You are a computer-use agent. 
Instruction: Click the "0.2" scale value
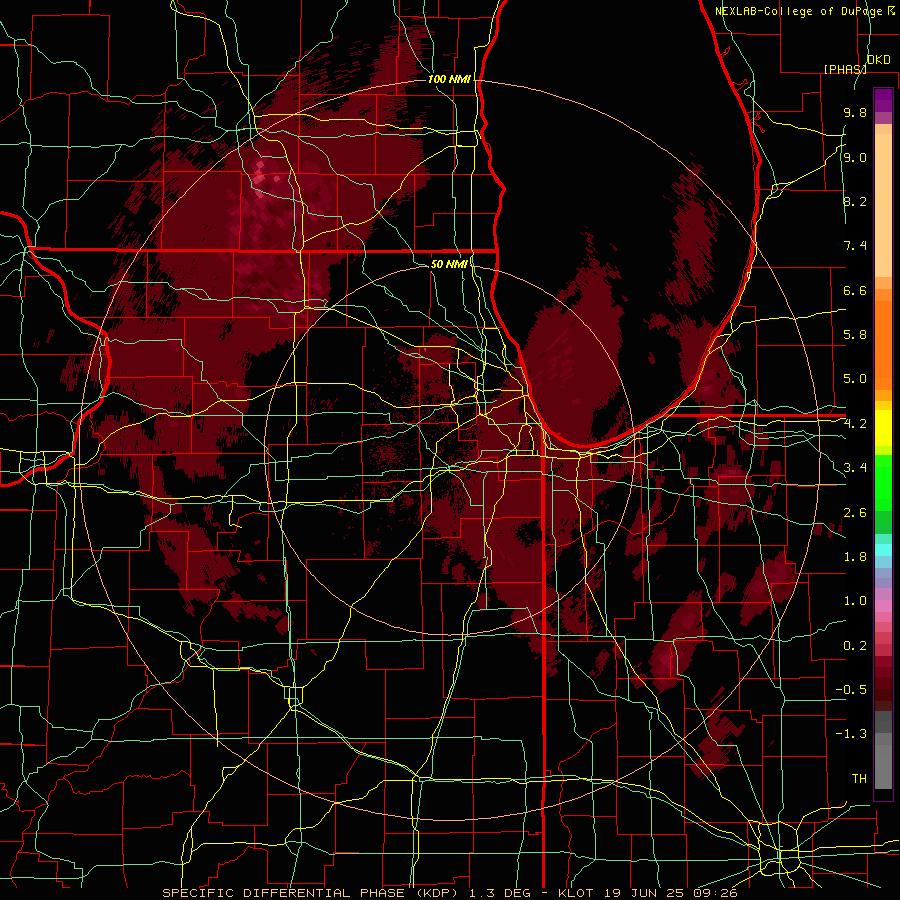(855, 646)
